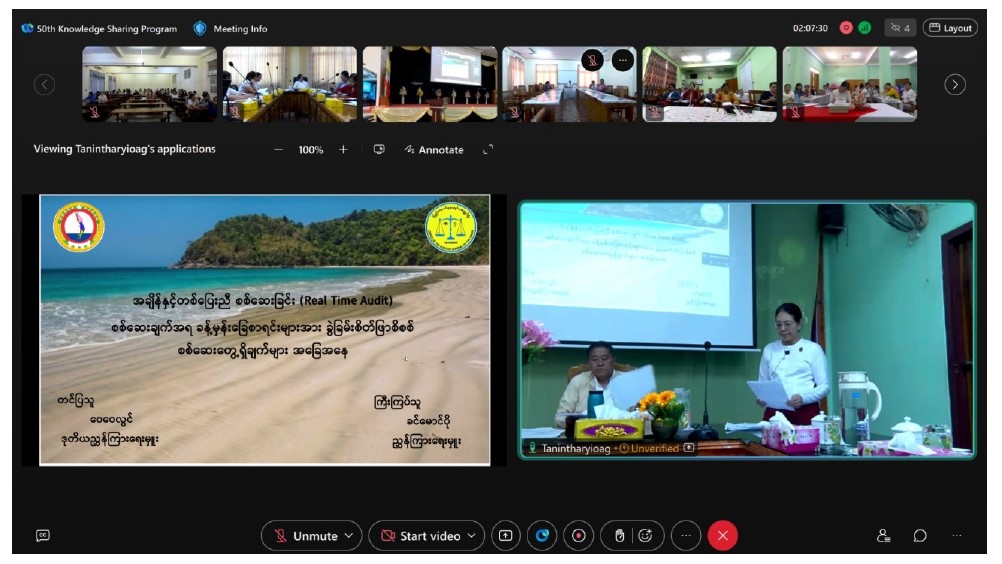Click the red Leave meeting button

pos(722,536)
